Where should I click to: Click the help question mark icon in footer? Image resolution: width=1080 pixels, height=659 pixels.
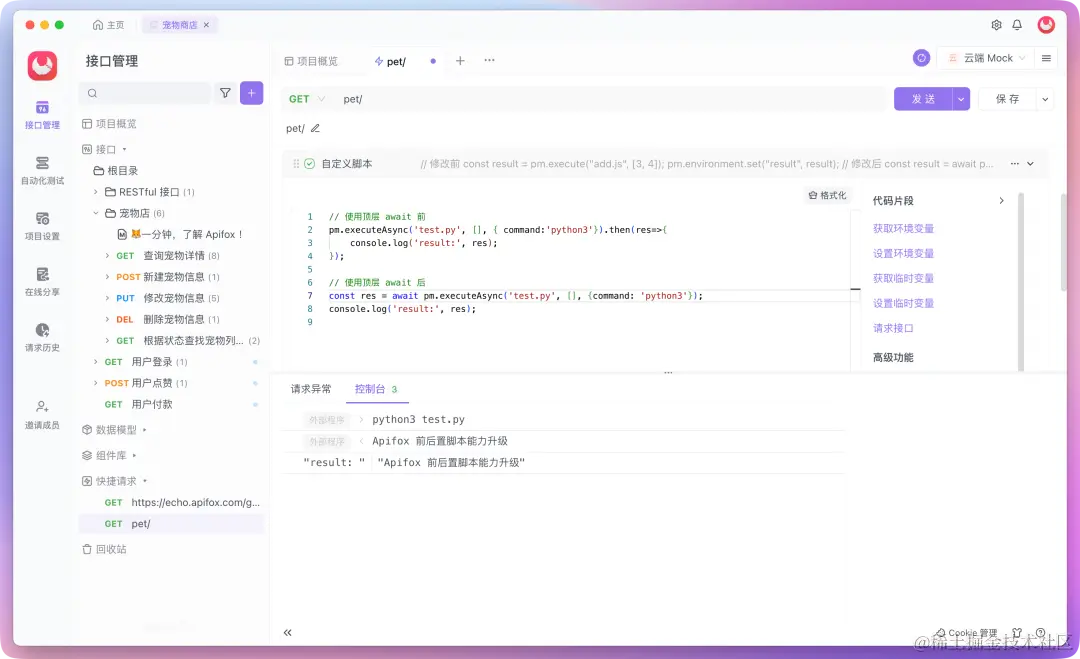click(1040, 632)
